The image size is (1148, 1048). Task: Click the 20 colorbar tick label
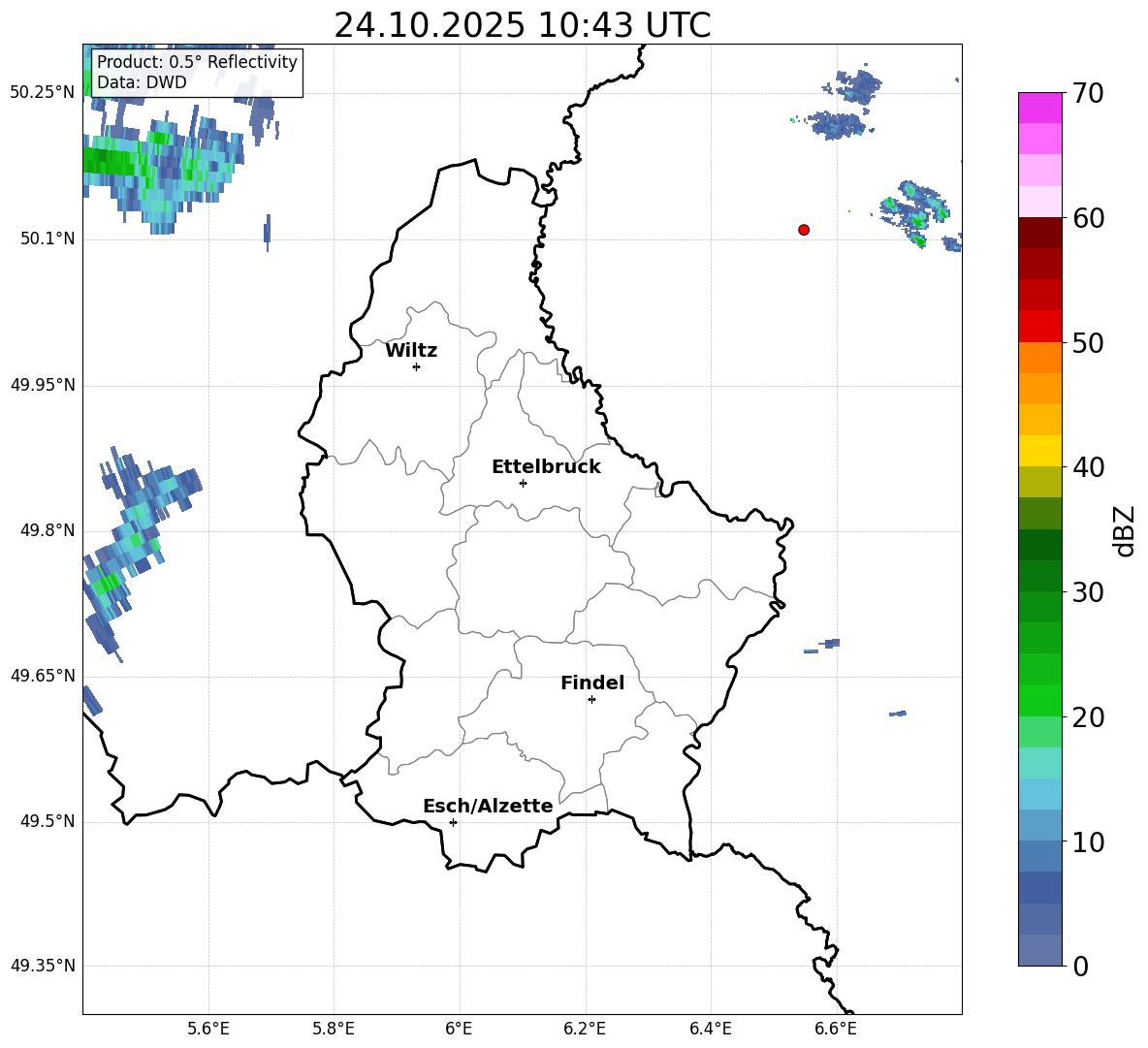pyautogui.click(x=1088, y=717)
